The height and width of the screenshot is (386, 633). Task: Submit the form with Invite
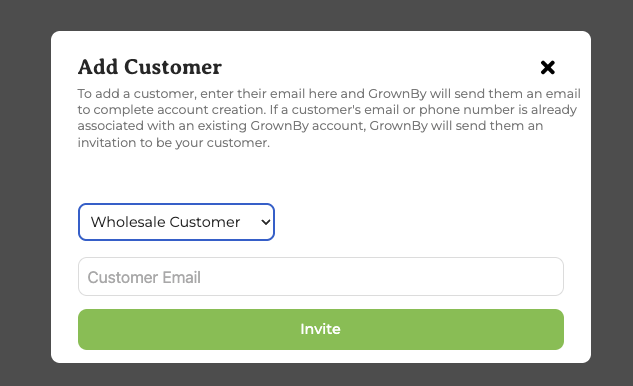[321, 329]
